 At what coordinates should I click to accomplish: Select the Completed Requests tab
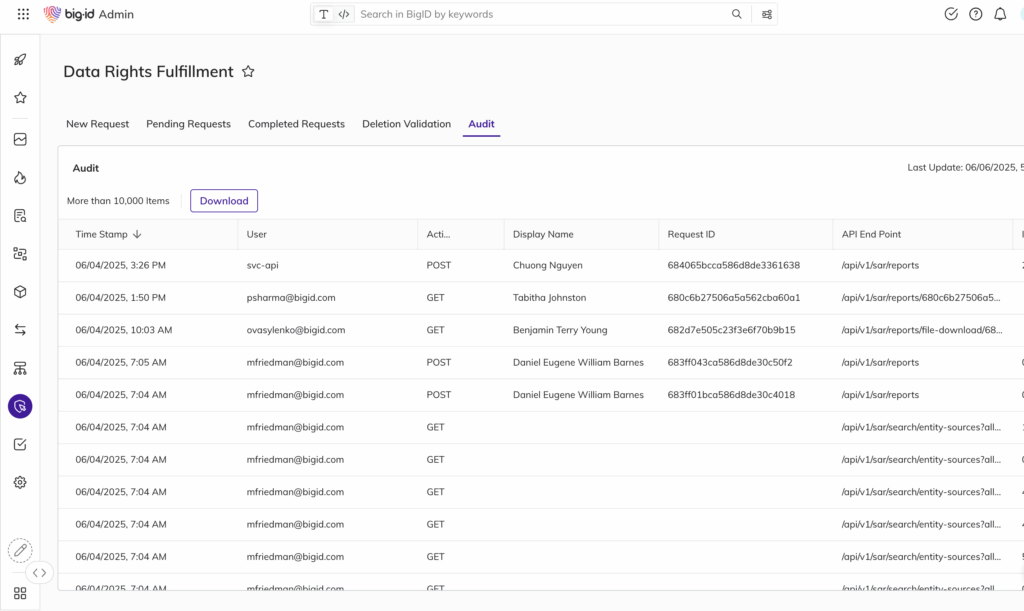coord(296,124)
